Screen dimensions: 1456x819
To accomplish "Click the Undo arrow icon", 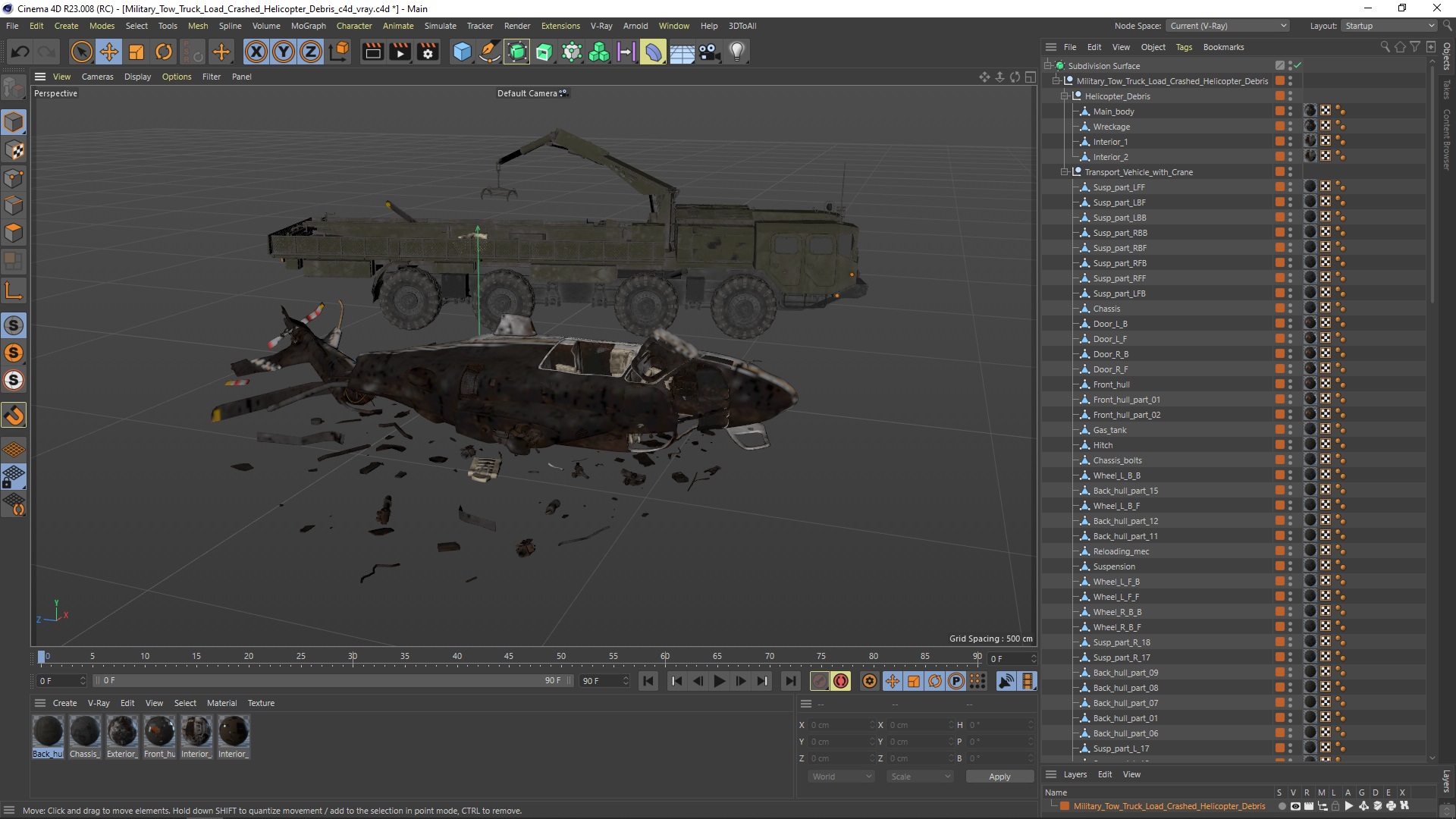I will (20, 52).
